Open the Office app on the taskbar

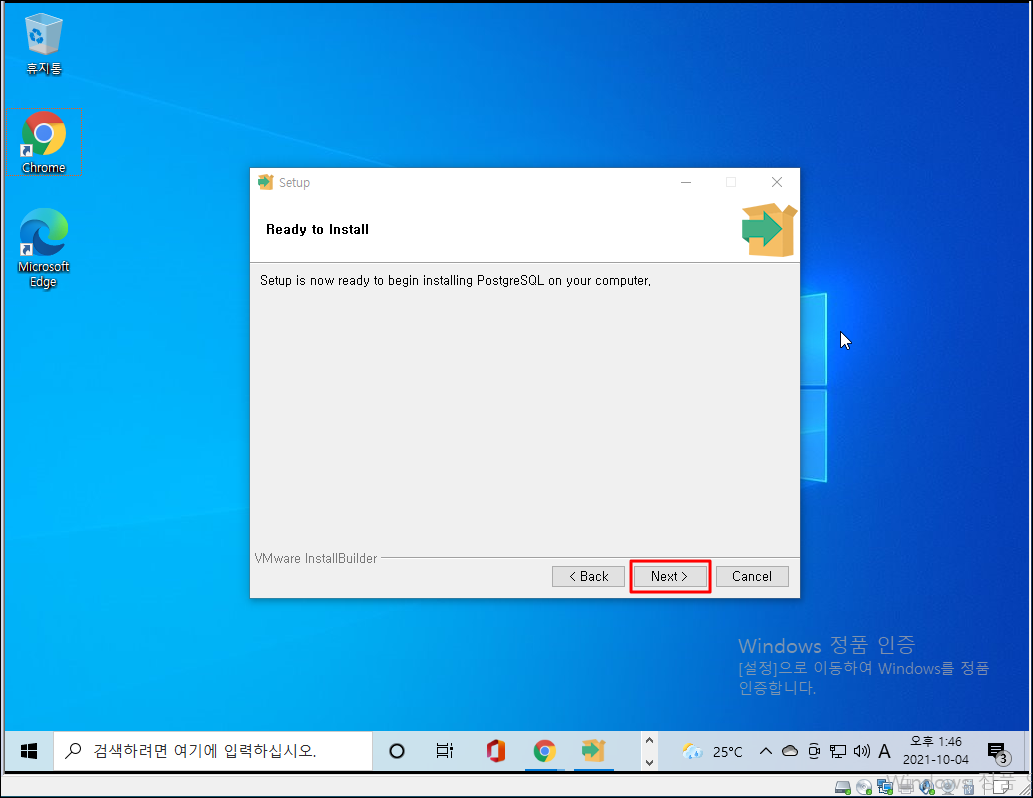495,751
